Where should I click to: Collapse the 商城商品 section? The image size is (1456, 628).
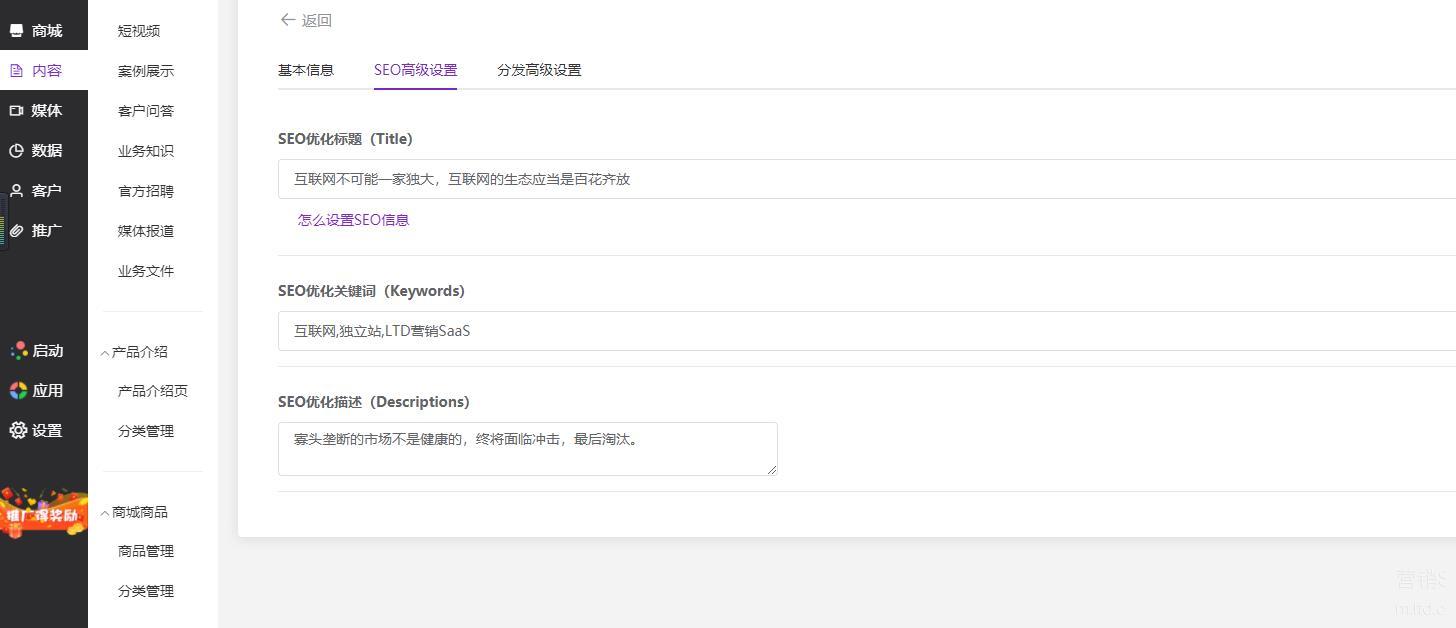(x=105, y=513)
